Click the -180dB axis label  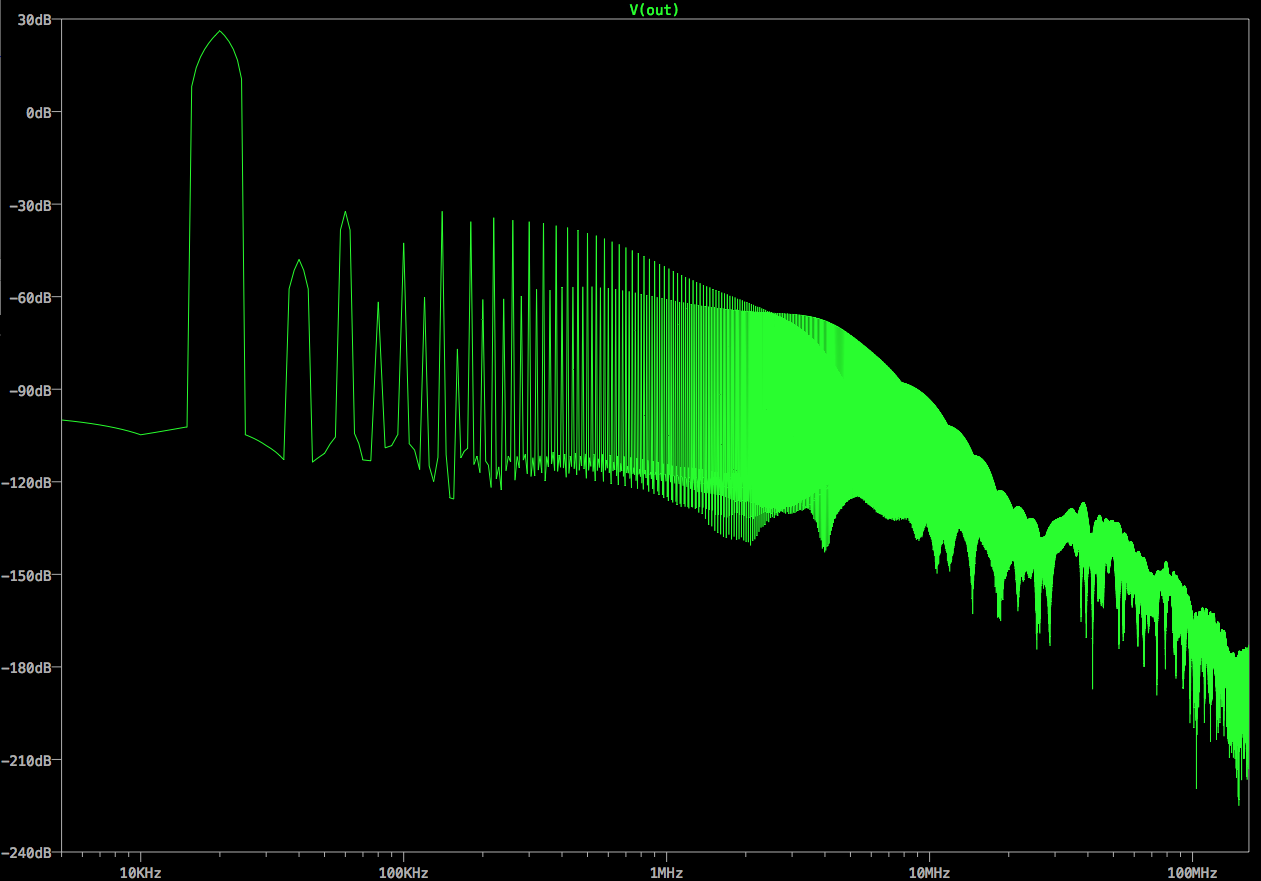coord(27,668)
